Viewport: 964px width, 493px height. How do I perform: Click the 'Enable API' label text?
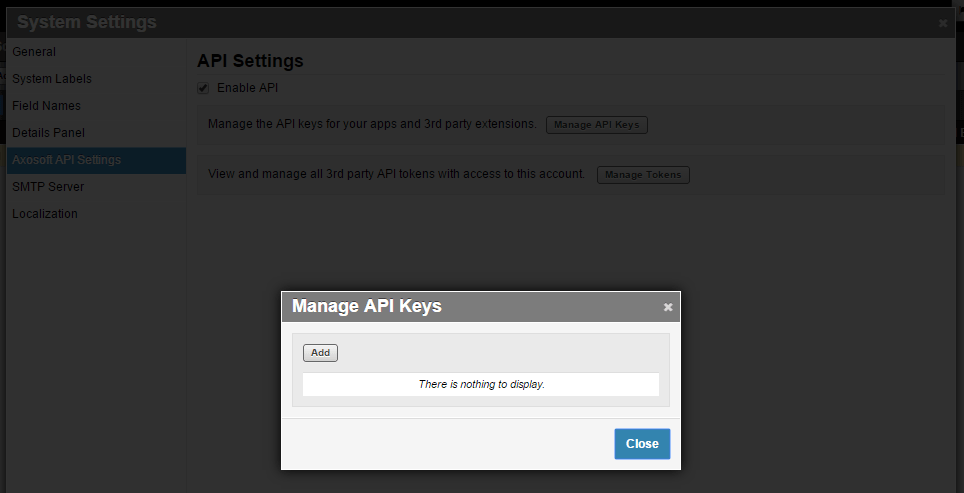pos(247,88)
